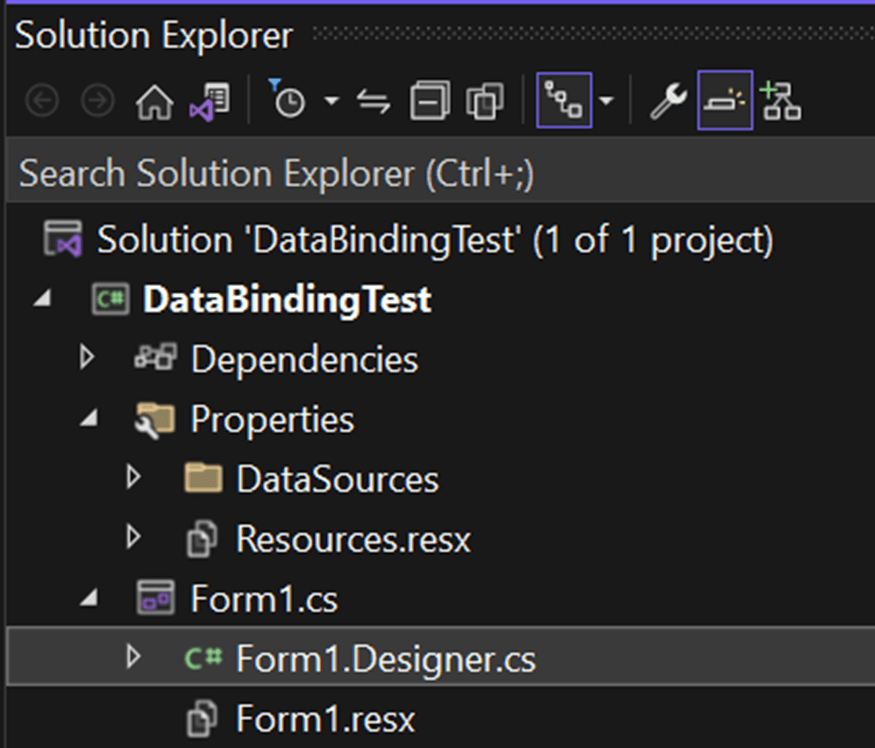Click the New Class Diagram icon
The height and width of the screenshot is (748, 875).
(782, 100)
